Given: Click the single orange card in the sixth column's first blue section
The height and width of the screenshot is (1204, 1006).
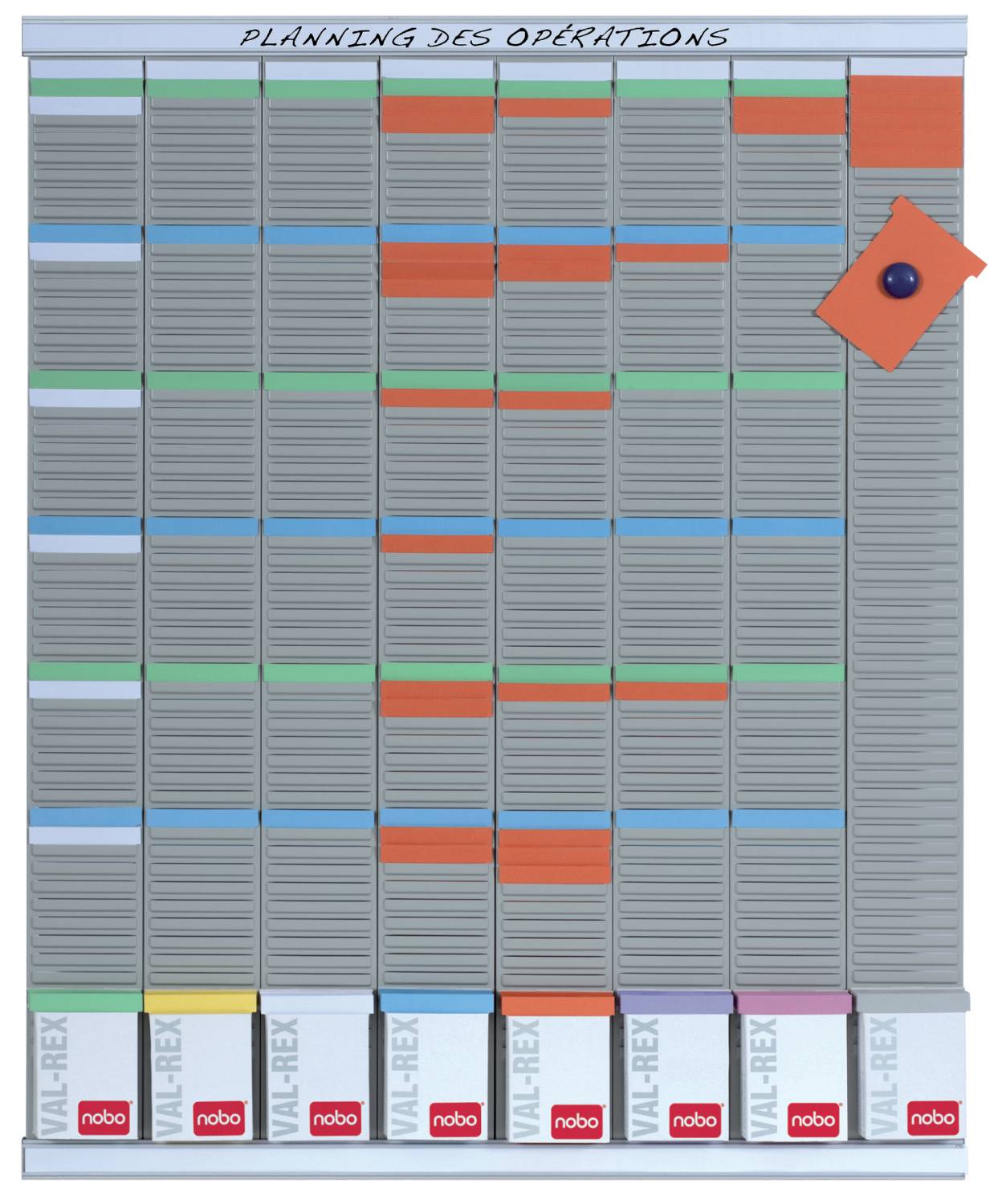Looking at the screenshot, I should tap(672, 253).
